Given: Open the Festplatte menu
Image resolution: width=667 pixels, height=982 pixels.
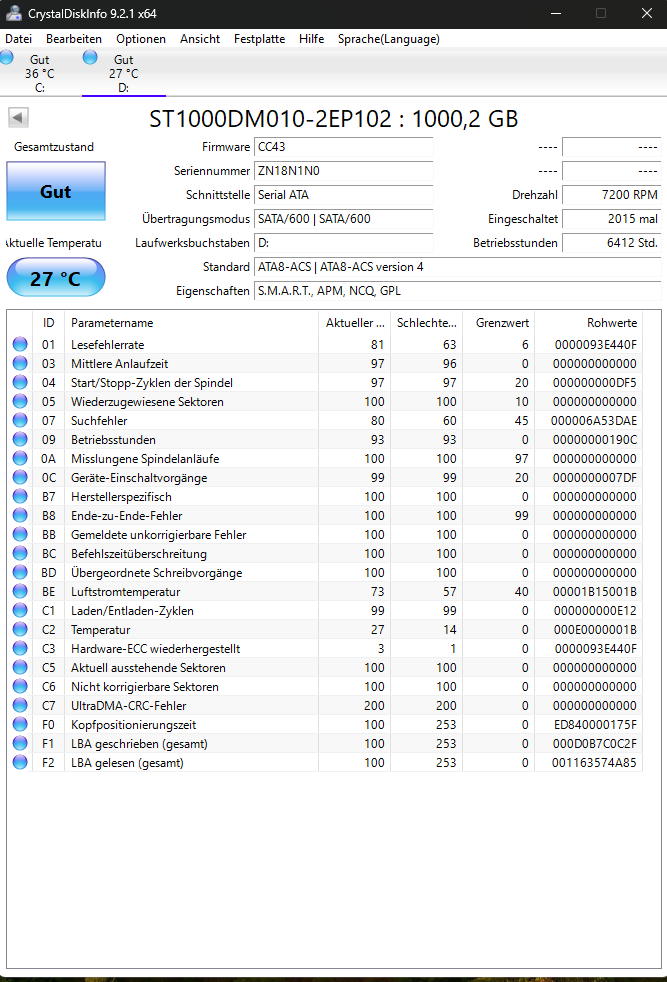Looking at the screenshot, I should point(259,39).
